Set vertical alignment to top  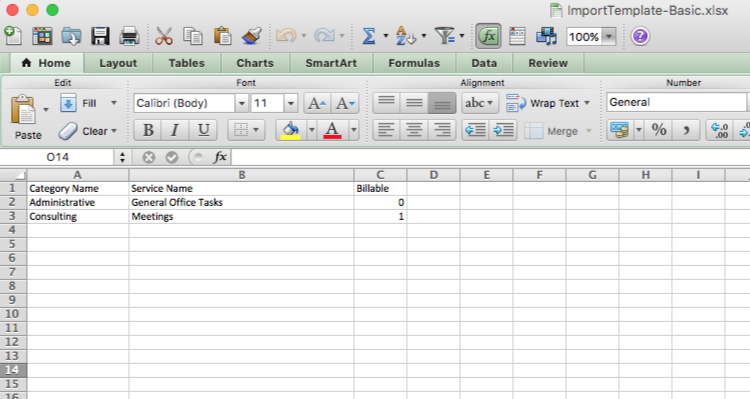tap(386, 103)
